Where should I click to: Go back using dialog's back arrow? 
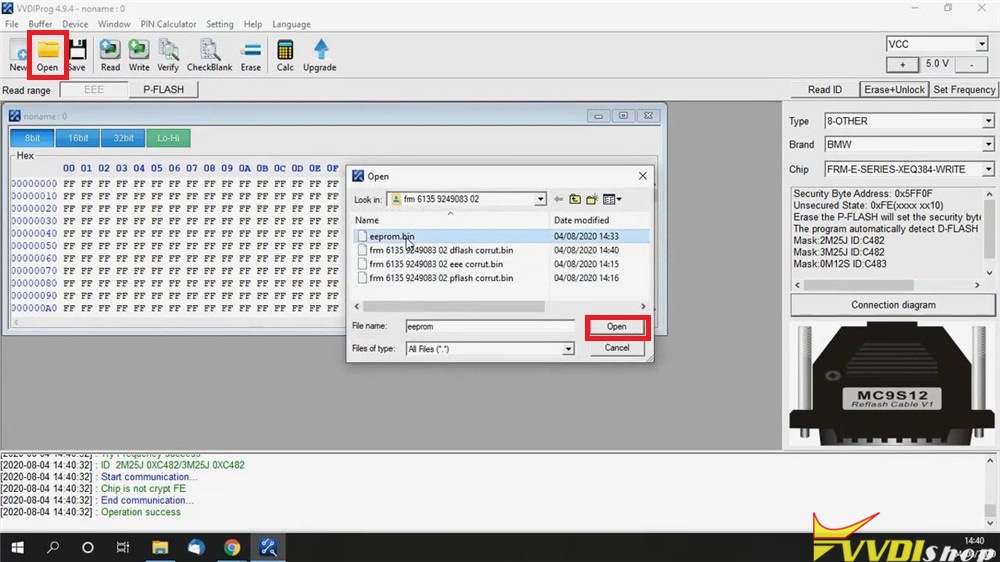pos(558,200)
